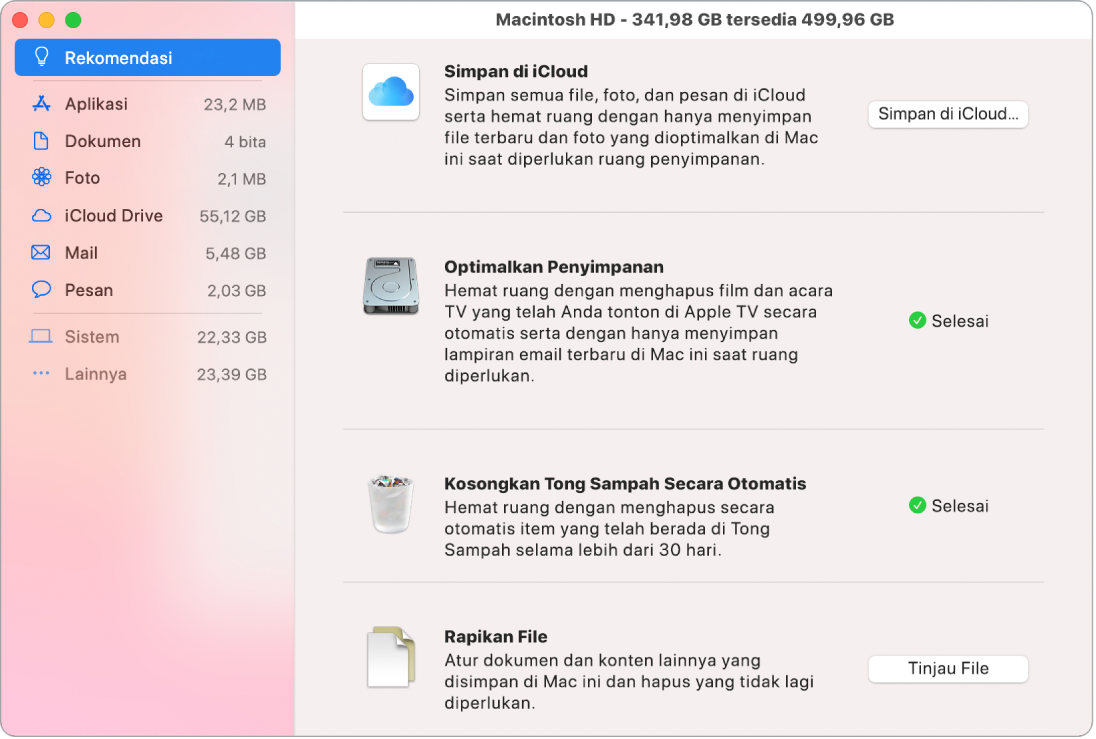This screenshot has width=1096, height=739.
Task: Click the Pesan speech bubble icon
Action: tap(40, 290)
